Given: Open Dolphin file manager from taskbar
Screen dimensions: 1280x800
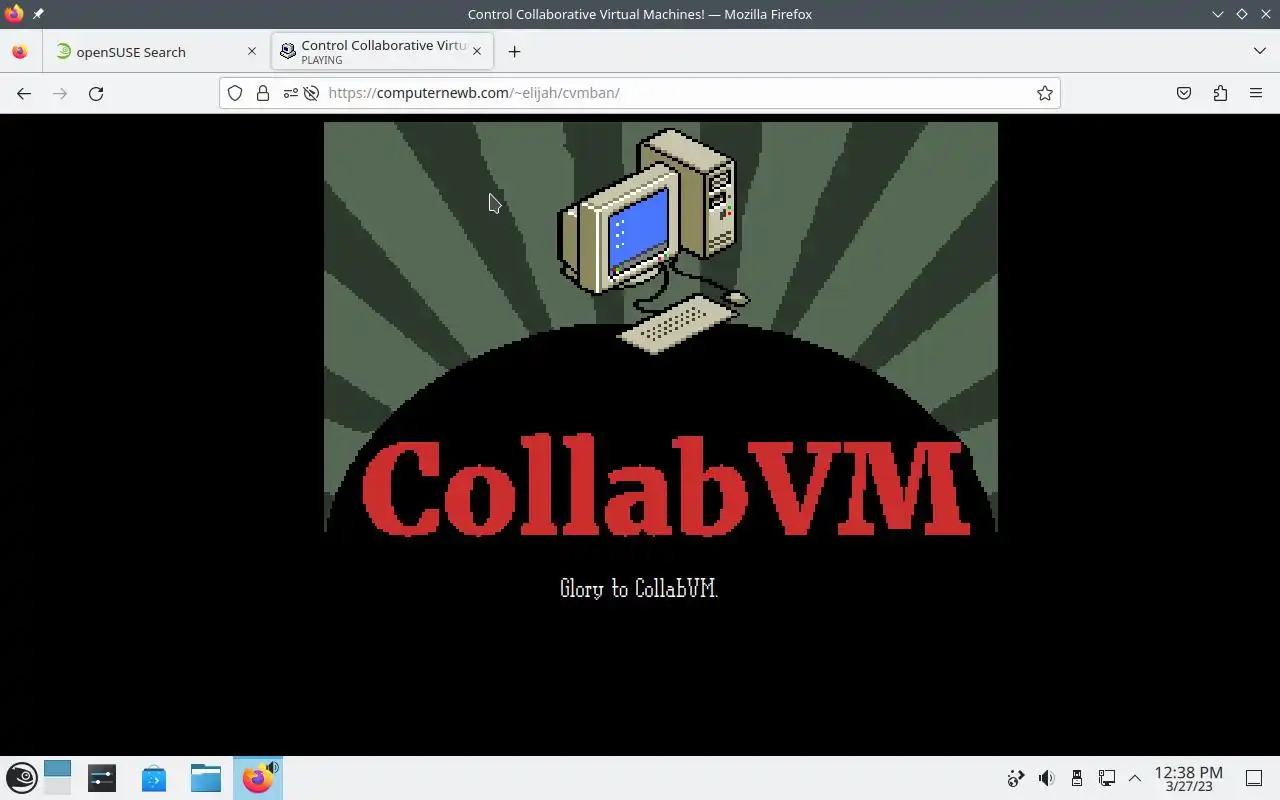Looking at the screenshot, I should pos(206,778).
